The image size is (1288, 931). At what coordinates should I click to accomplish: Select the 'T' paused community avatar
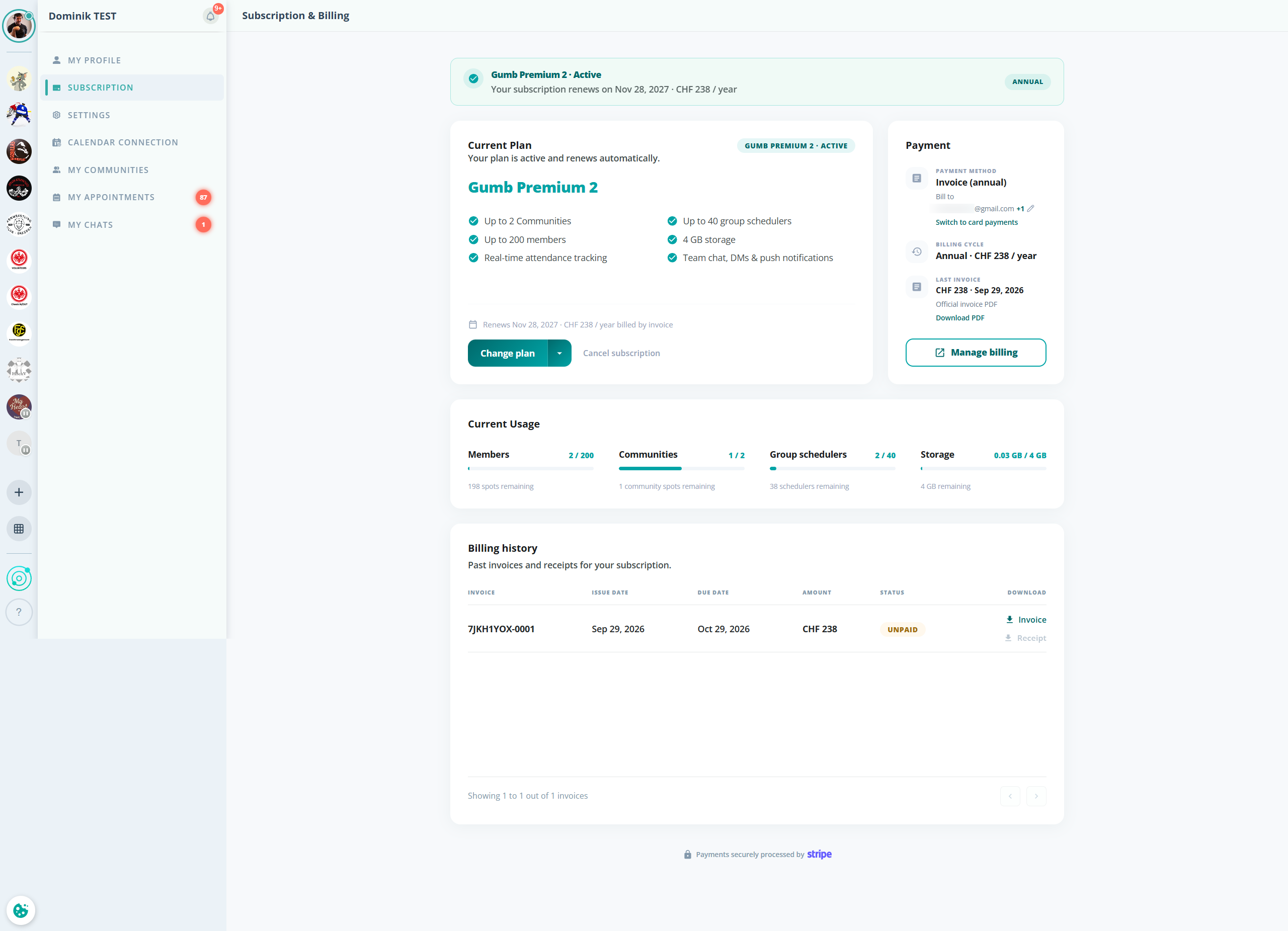[19, 443]
